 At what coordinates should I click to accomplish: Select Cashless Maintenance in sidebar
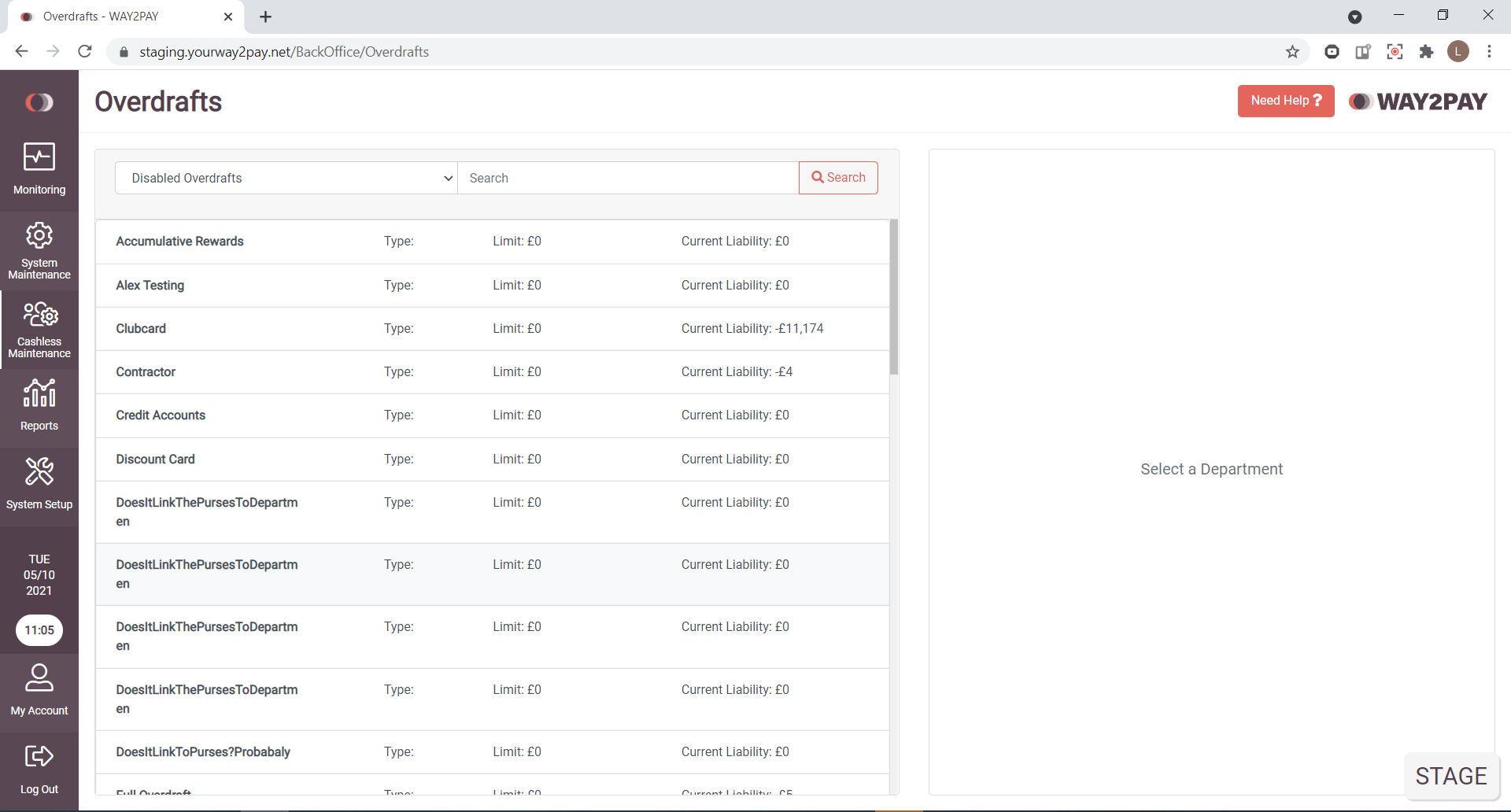click(x=39, y=330)
